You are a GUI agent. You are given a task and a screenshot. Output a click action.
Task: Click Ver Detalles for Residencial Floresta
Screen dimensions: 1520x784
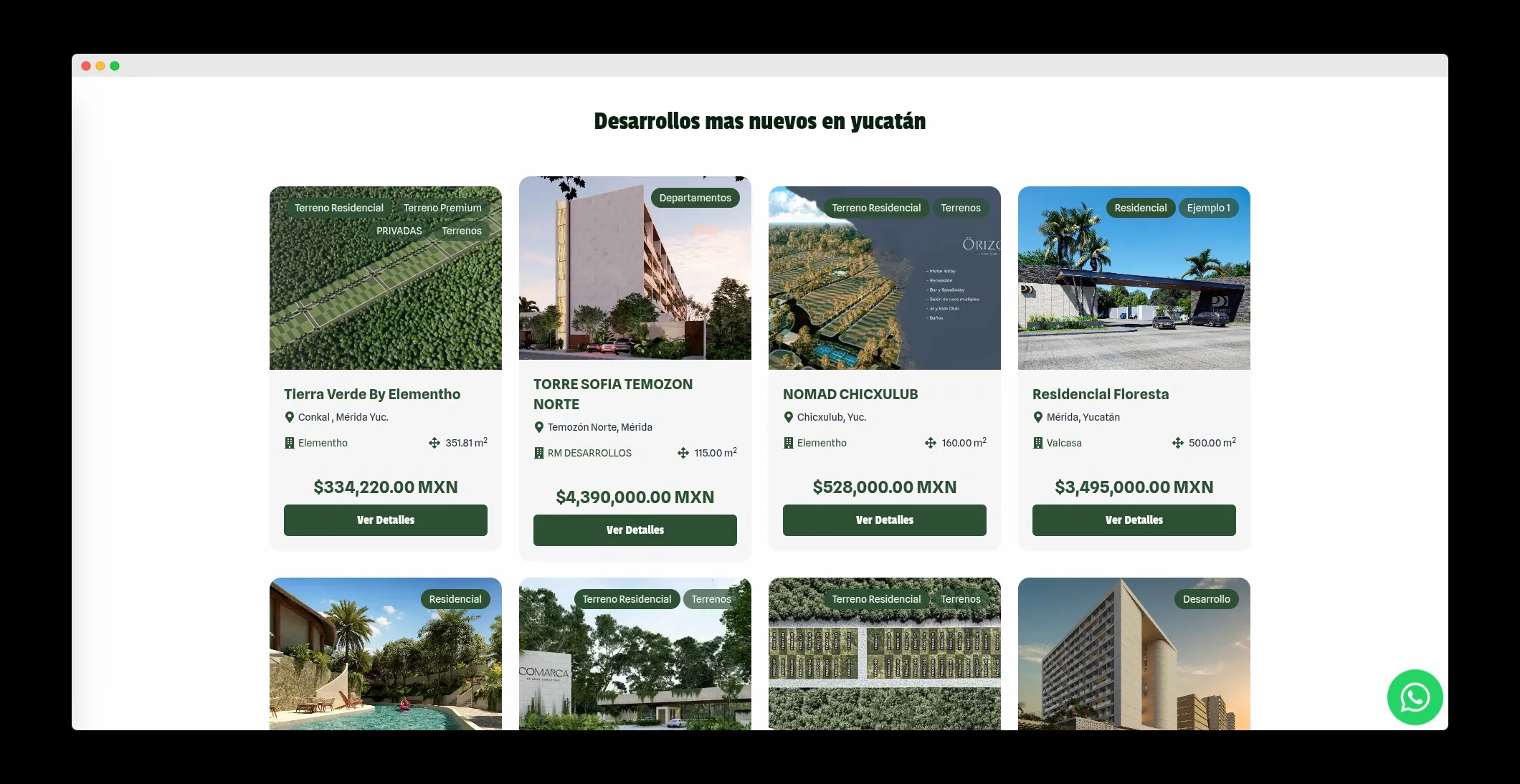pyautogui.click(x=1133, y=520)
